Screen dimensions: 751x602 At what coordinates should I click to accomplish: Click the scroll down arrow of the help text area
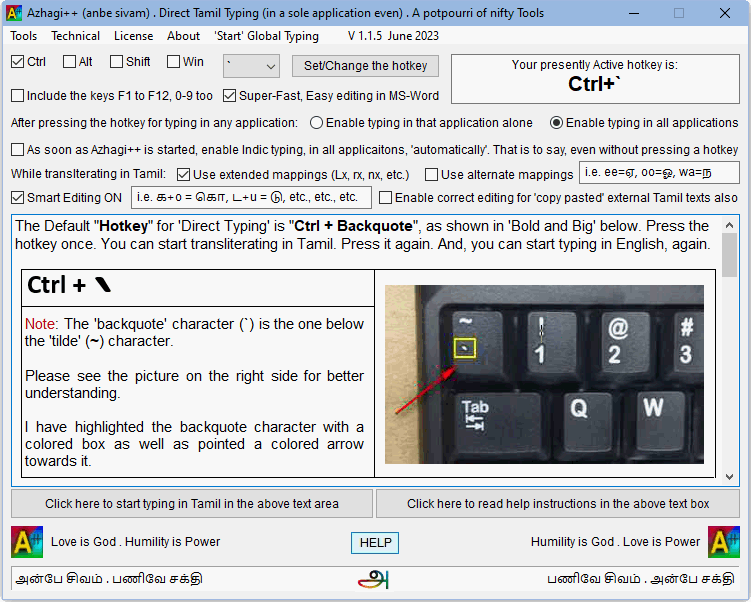pos(729,477)
